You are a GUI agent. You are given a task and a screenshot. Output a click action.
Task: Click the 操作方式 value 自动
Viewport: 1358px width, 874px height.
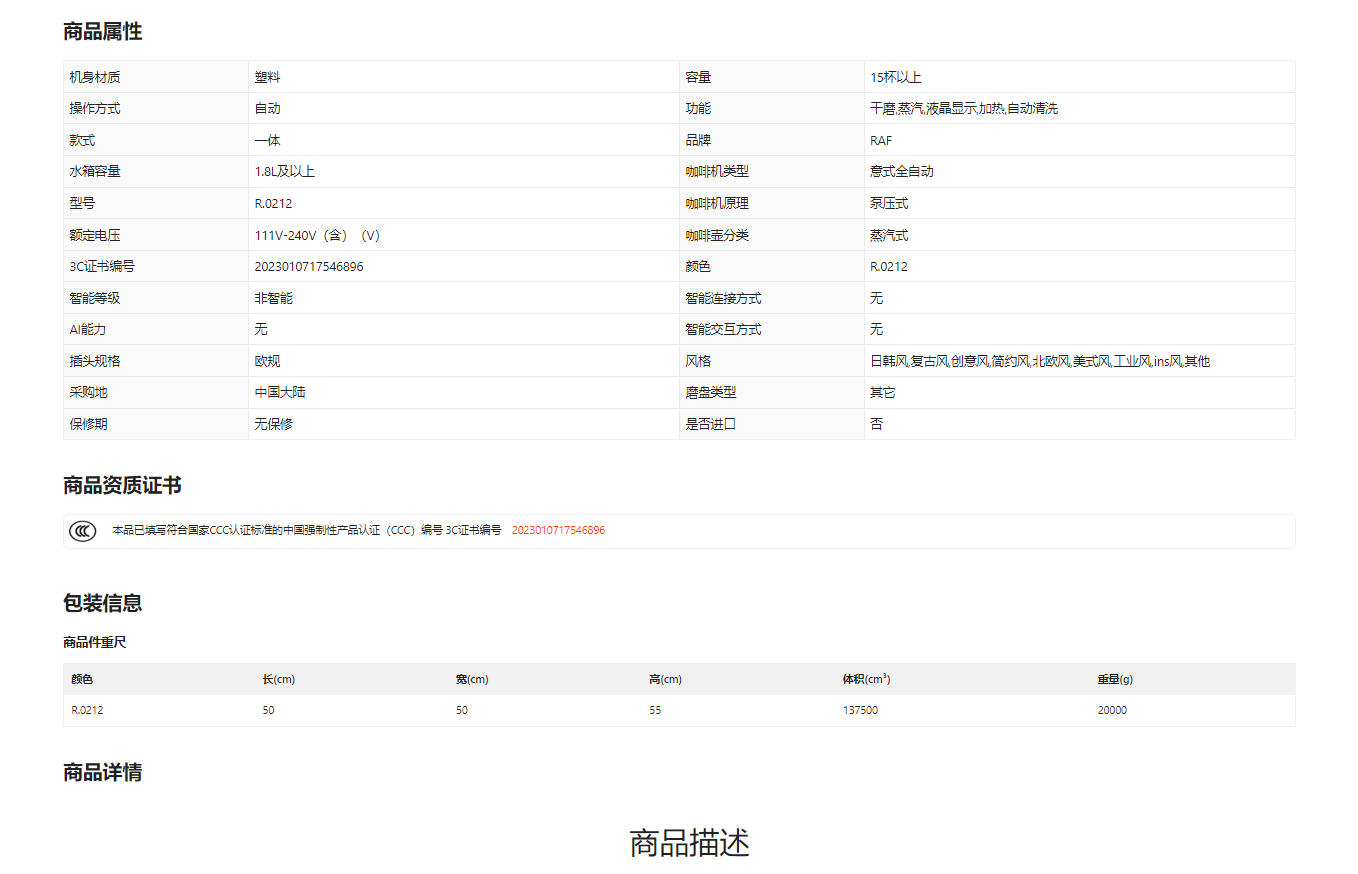[268, 108]
